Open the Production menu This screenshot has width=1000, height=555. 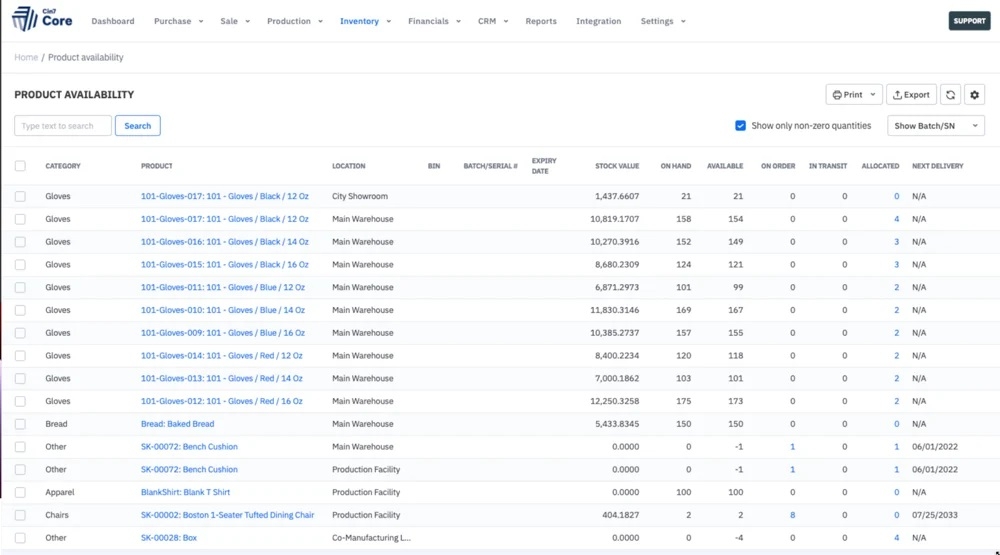pos(294,21)
